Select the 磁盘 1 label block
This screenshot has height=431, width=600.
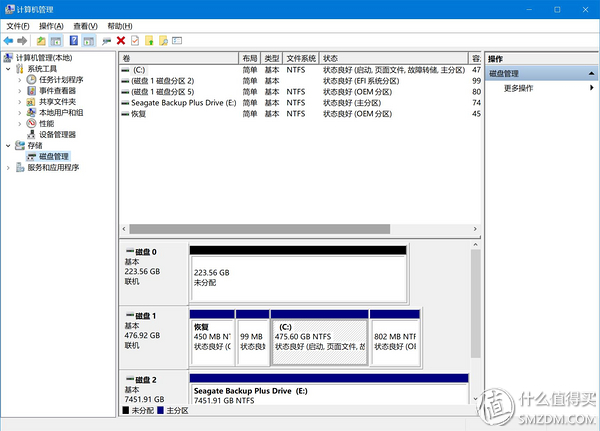(154, 337)
